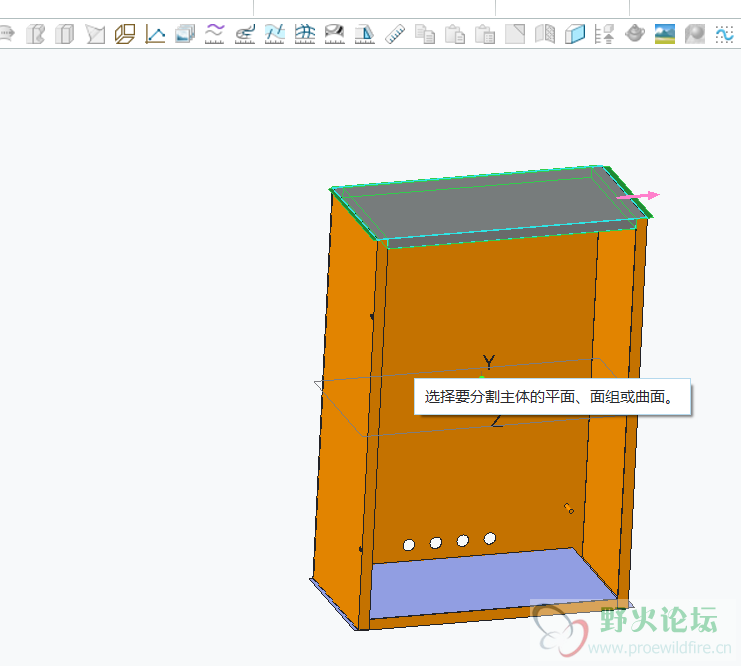Click the gray sphere appearance icon
The width and height of the screenshot is (741, 666).
(695, 34)
